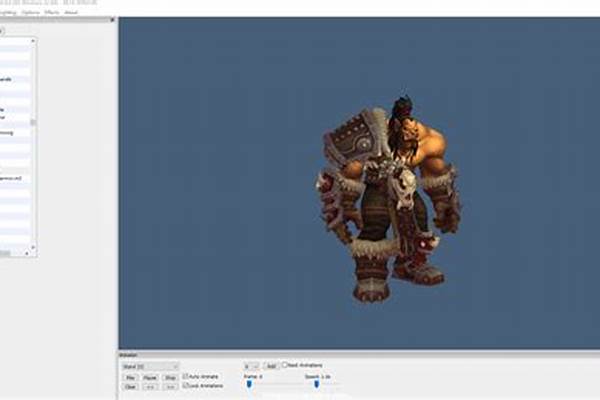Open the Effects menu
This screenshot has height=400, width=600.
coord(52,12)
